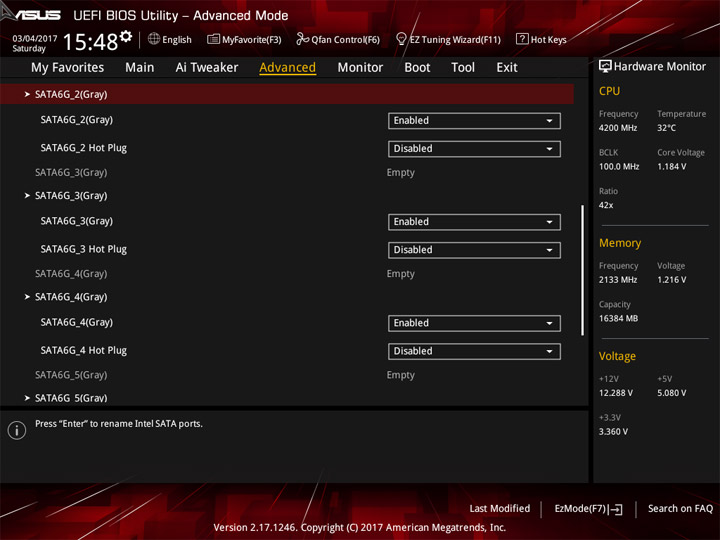This screenshot has width=720, height=540.
Task: Open the Exit tab
Action: pyautogui.click(x=507, y=68)
